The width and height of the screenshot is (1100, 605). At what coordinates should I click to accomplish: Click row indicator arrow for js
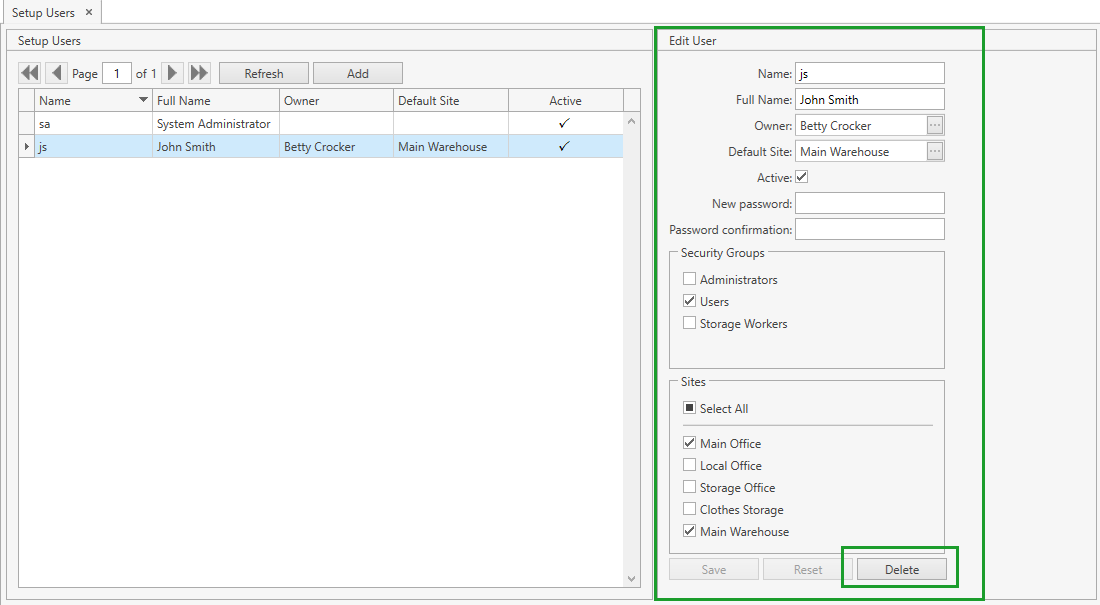coord(27,147)
